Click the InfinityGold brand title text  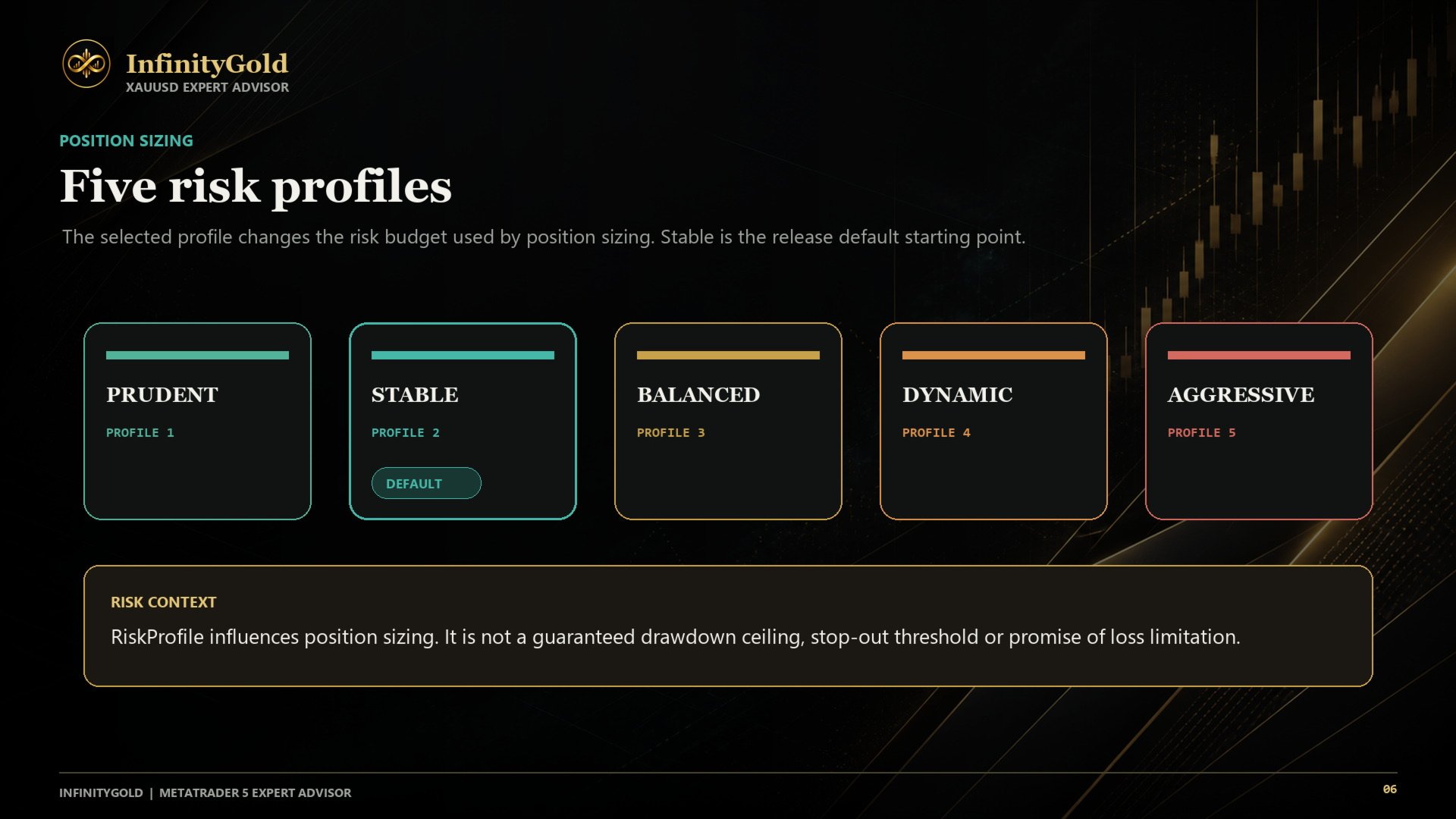tap(207, 64)
